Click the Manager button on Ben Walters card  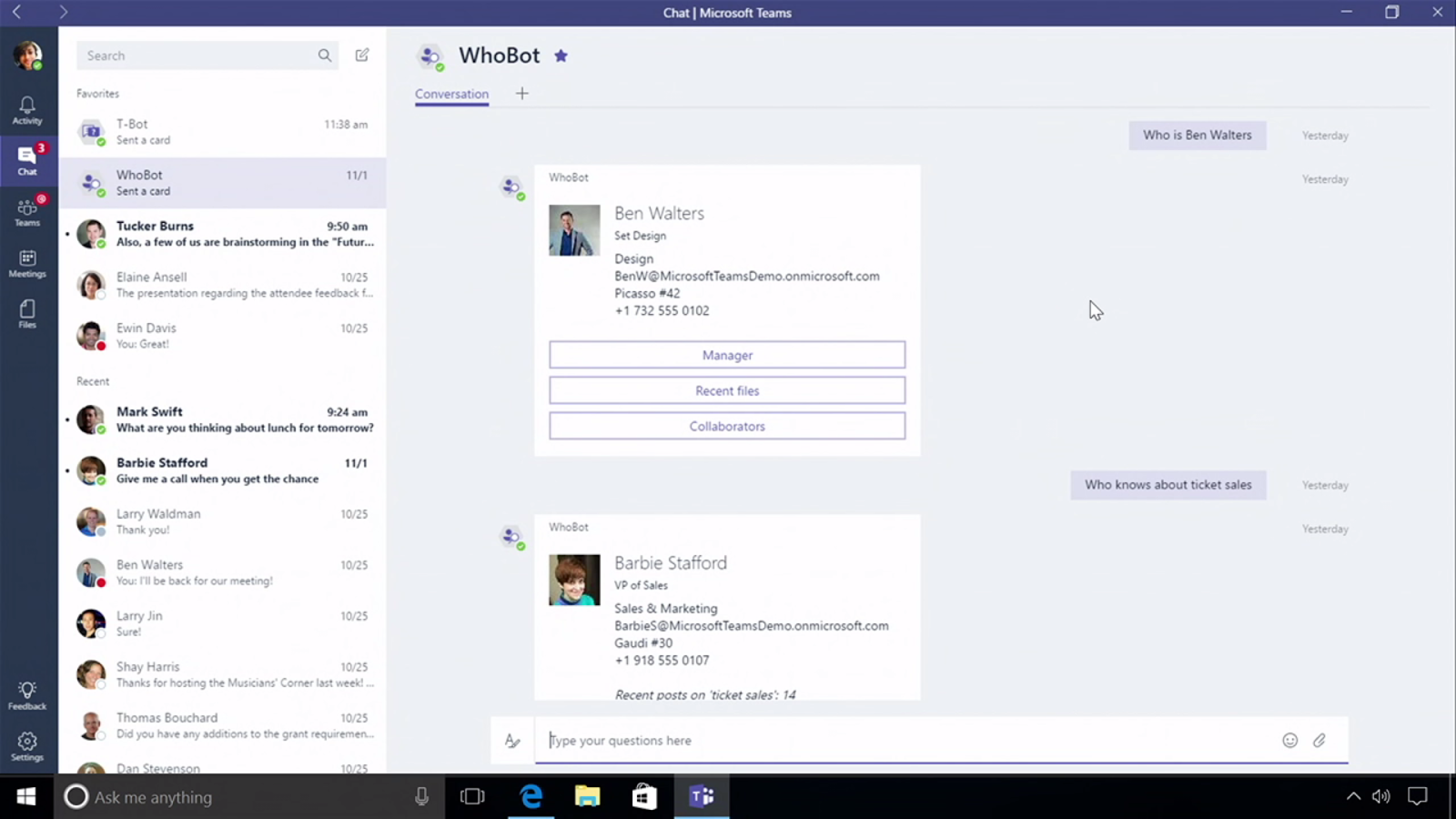pyautogui.click(x=727, y=355)
